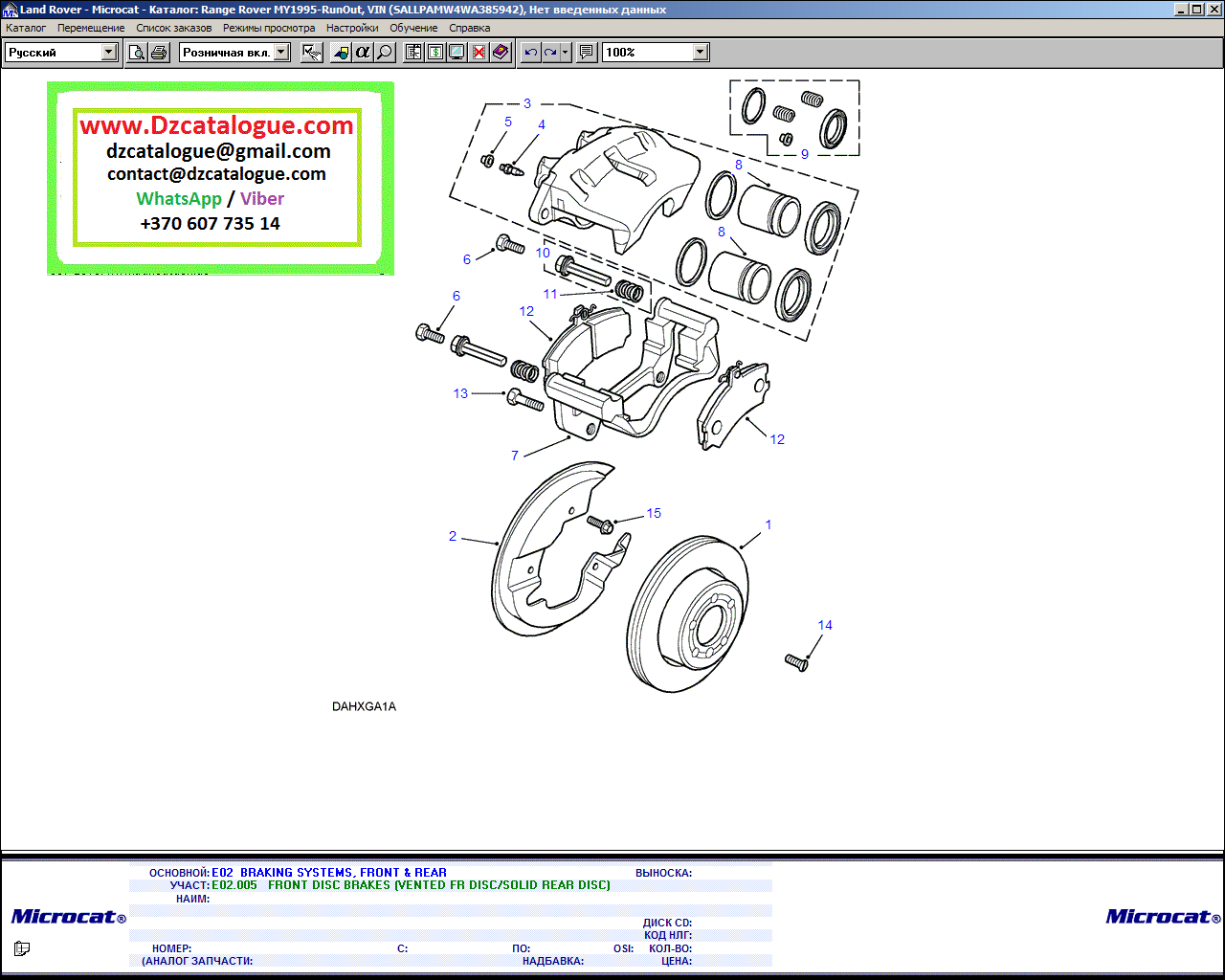
Task: Select callout 14 disc screw number
Action: pos(825,625)
